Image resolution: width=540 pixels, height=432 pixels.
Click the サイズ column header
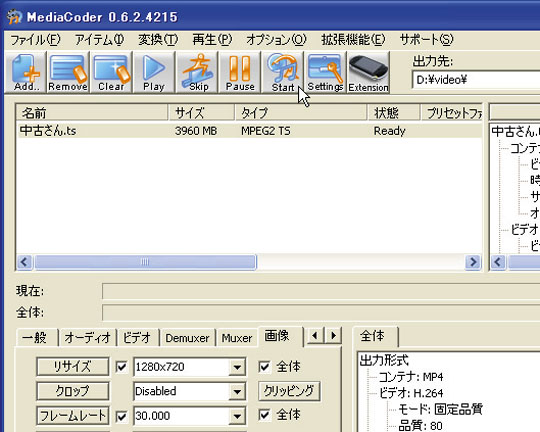pos(202,113)
